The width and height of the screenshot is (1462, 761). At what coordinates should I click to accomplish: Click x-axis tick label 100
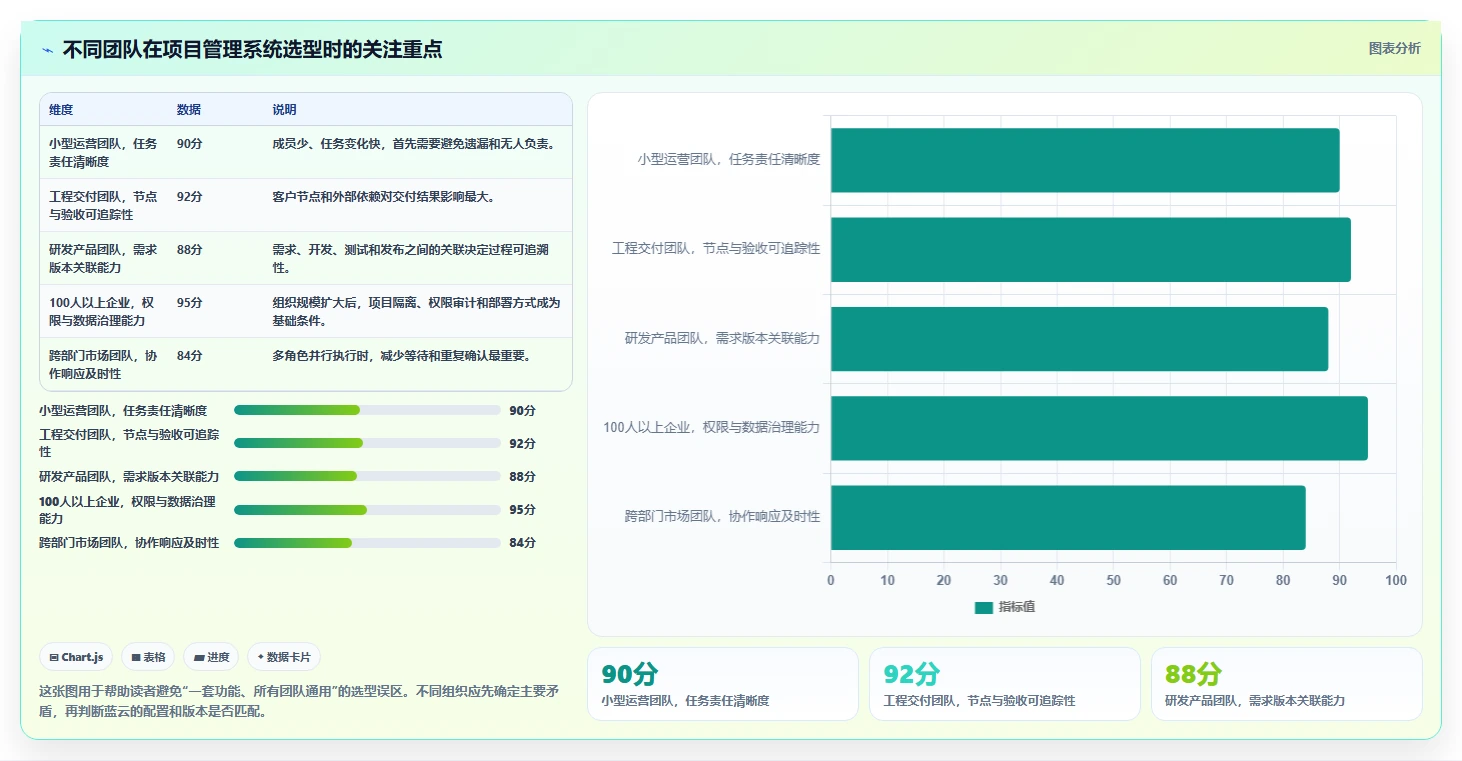(x=1396, y=581)
